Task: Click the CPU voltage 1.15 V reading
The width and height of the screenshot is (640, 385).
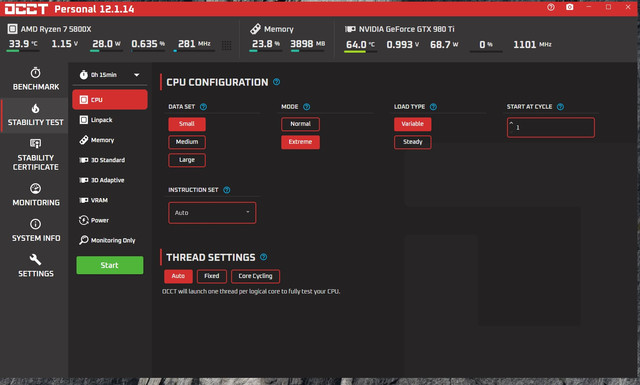Action: [64, 44]
